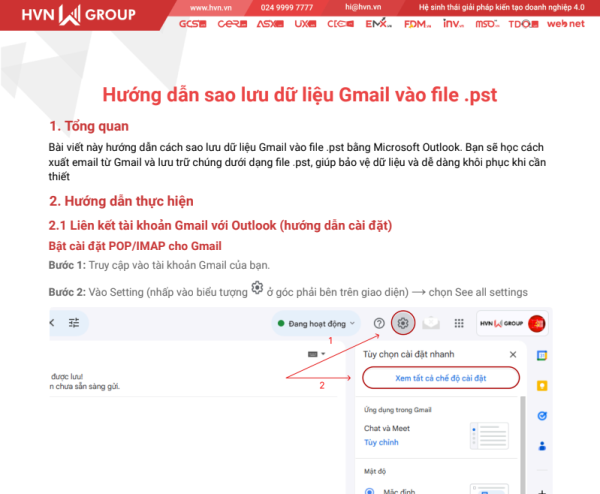The width and height of the screenshot is (600, 494).
Task: Click the back arrow in Gmail toolbar
Action: coord(52,323)
